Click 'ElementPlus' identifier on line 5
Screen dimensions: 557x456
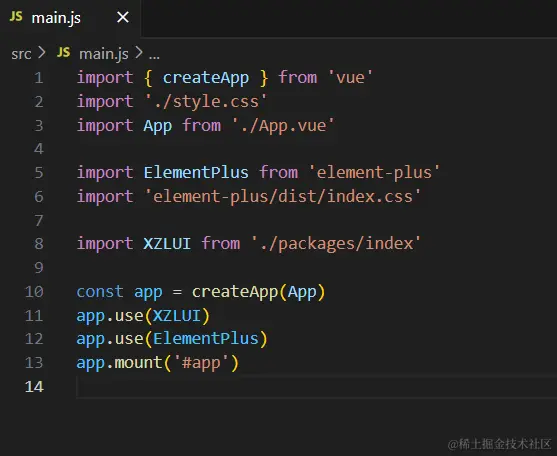point(196,173)
